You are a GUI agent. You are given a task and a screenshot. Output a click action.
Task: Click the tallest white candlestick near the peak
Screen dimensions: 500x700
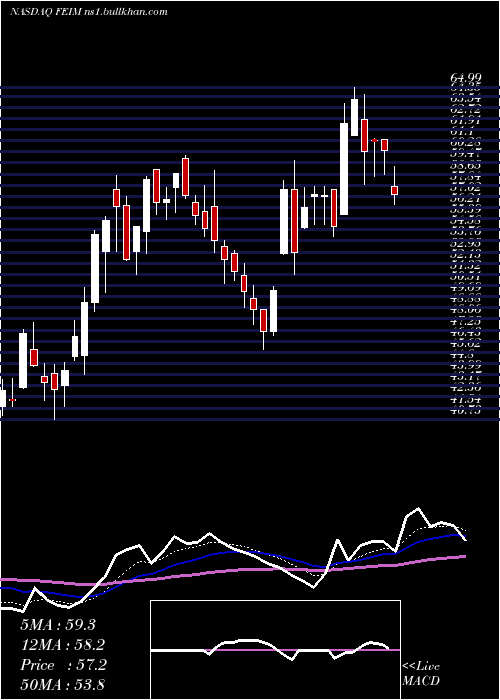344,169
